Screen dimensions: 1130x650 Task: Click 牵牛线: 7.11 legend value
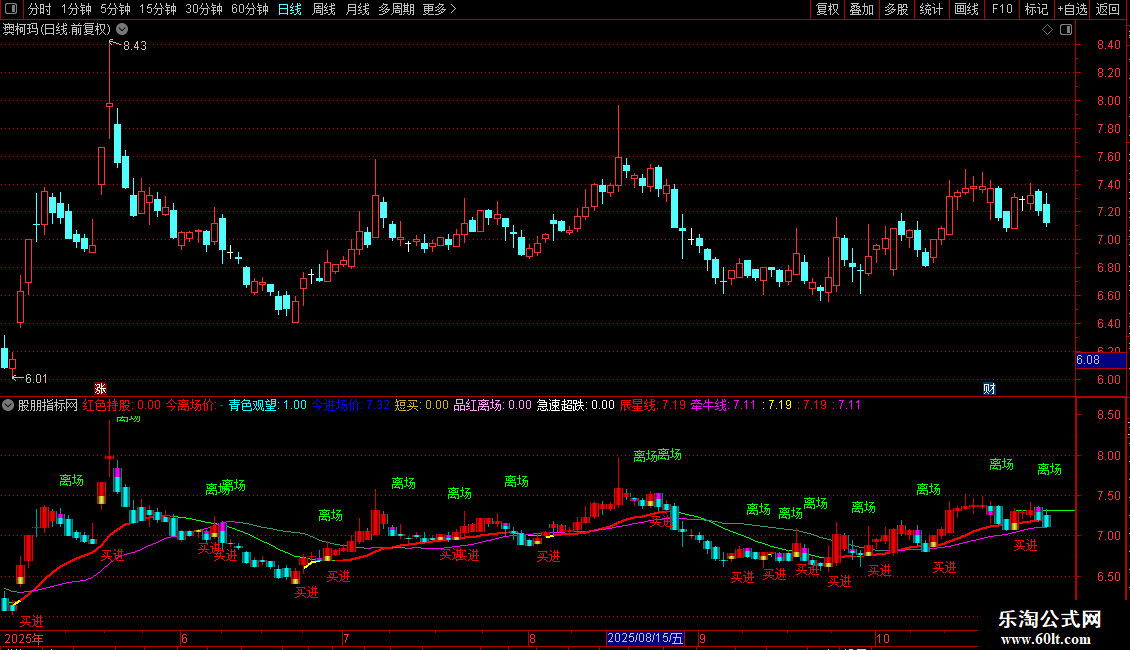pos(724,405)
